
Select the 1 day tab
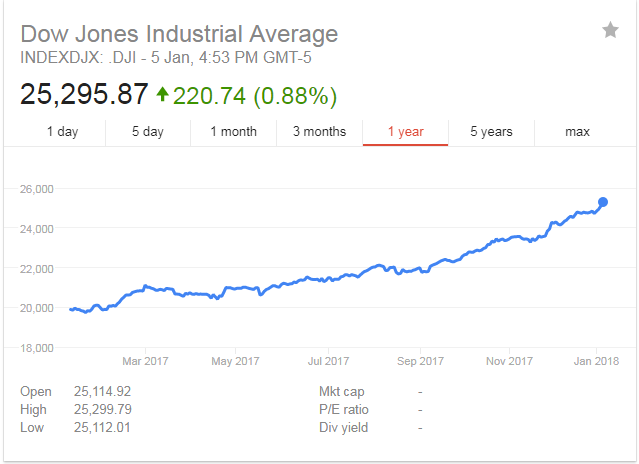tap(62, 132)
